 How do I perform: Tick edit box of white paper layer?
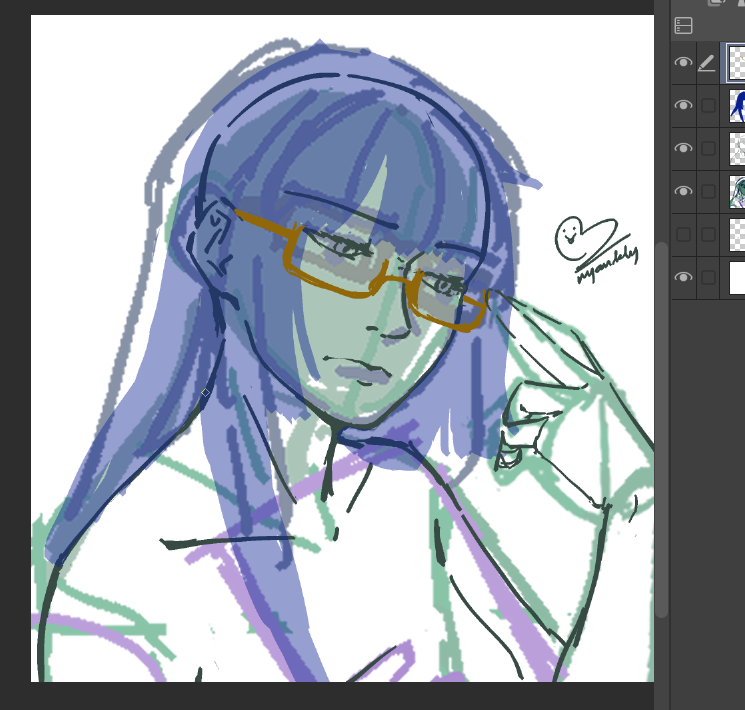[x=708, y=278]
